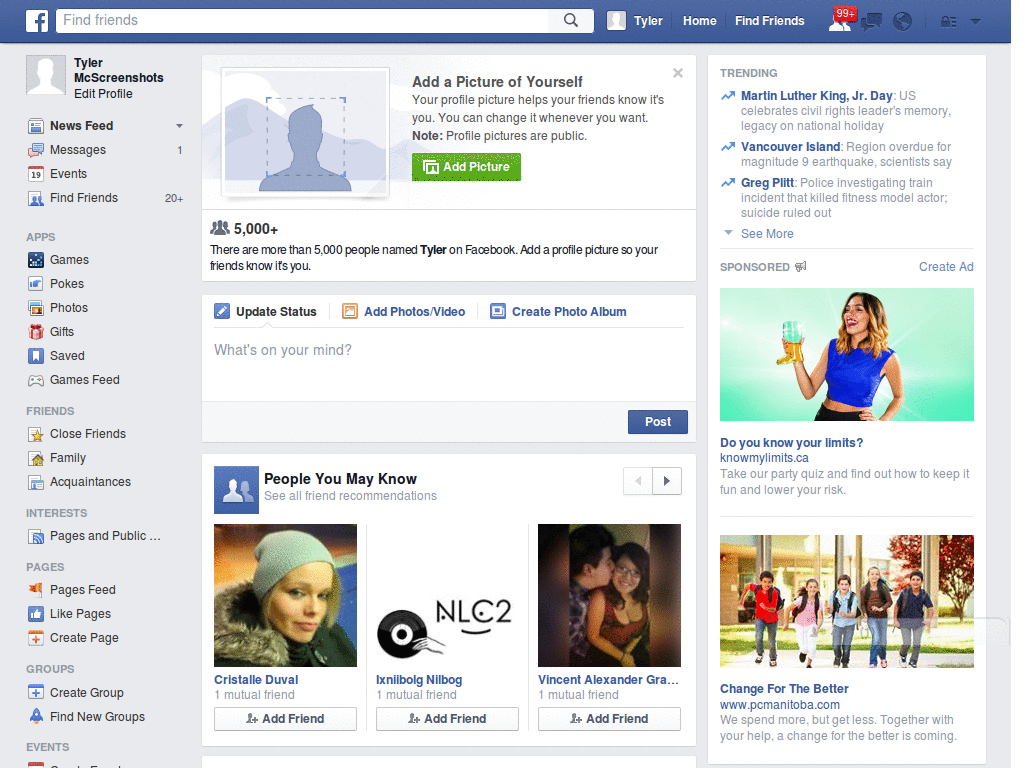Click the Find Friends sidebar icon
This screenshot has width=1024, height=768.
click(36, 199)
